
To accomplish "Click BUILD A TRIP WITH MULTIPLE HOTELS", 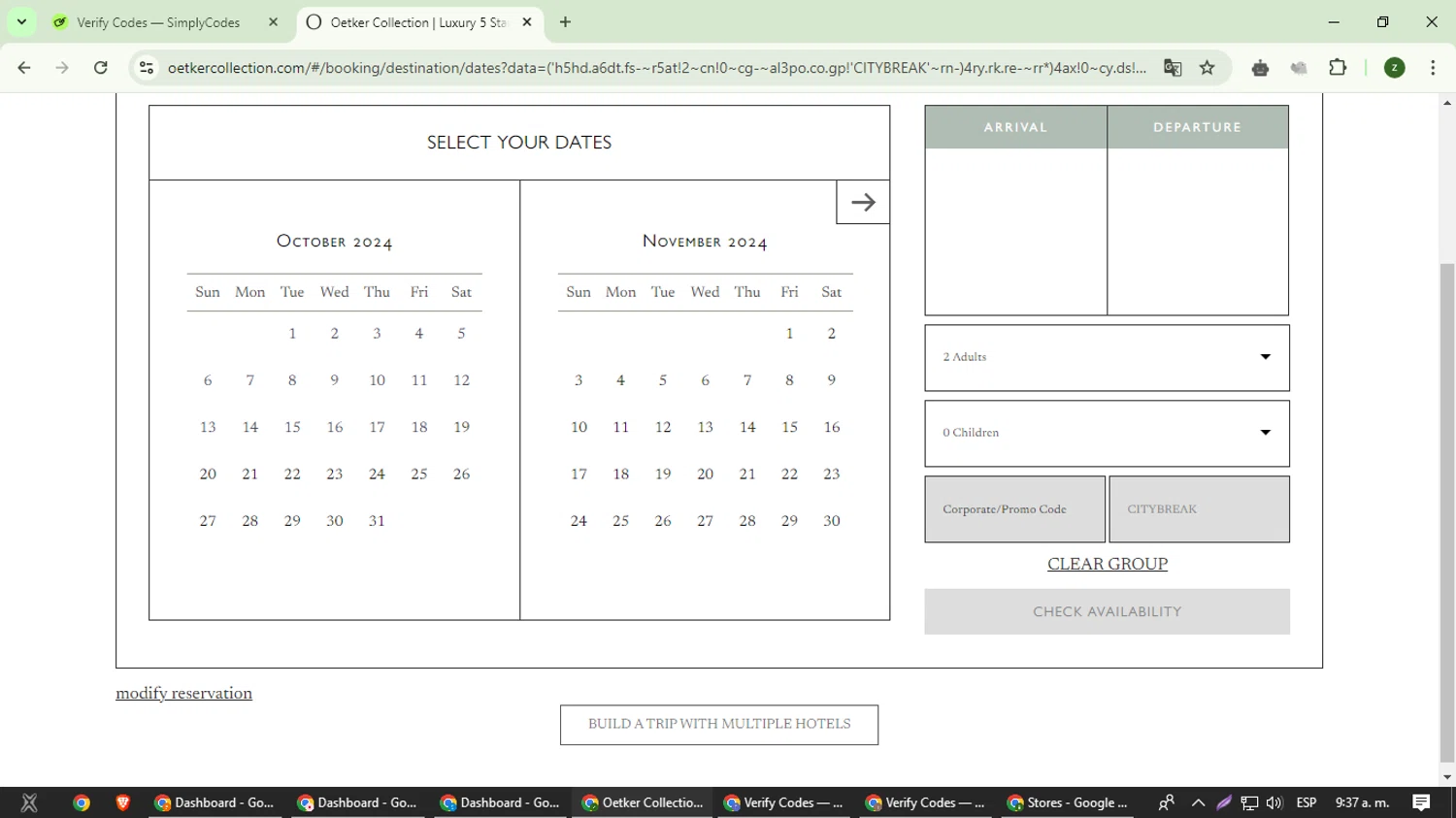I will coord(719,725).
